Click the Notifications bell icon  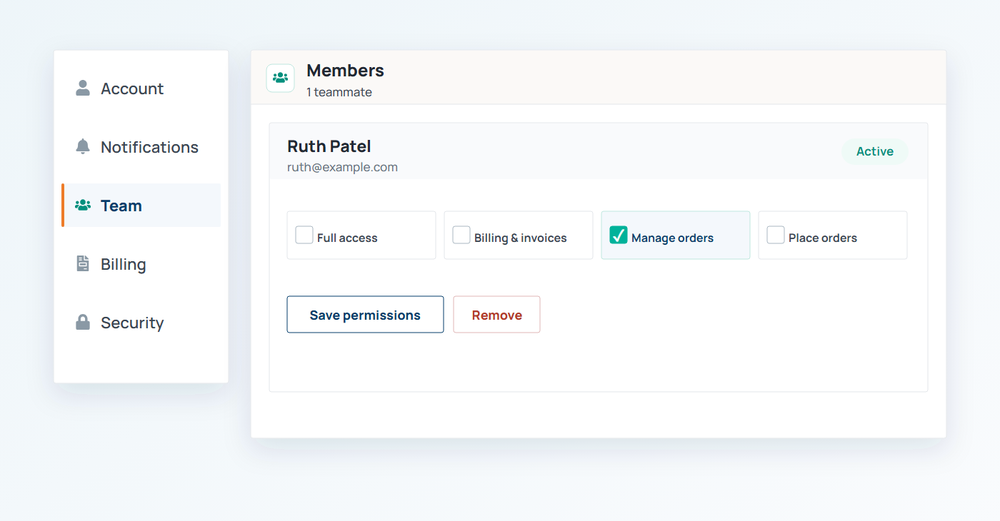83,147
